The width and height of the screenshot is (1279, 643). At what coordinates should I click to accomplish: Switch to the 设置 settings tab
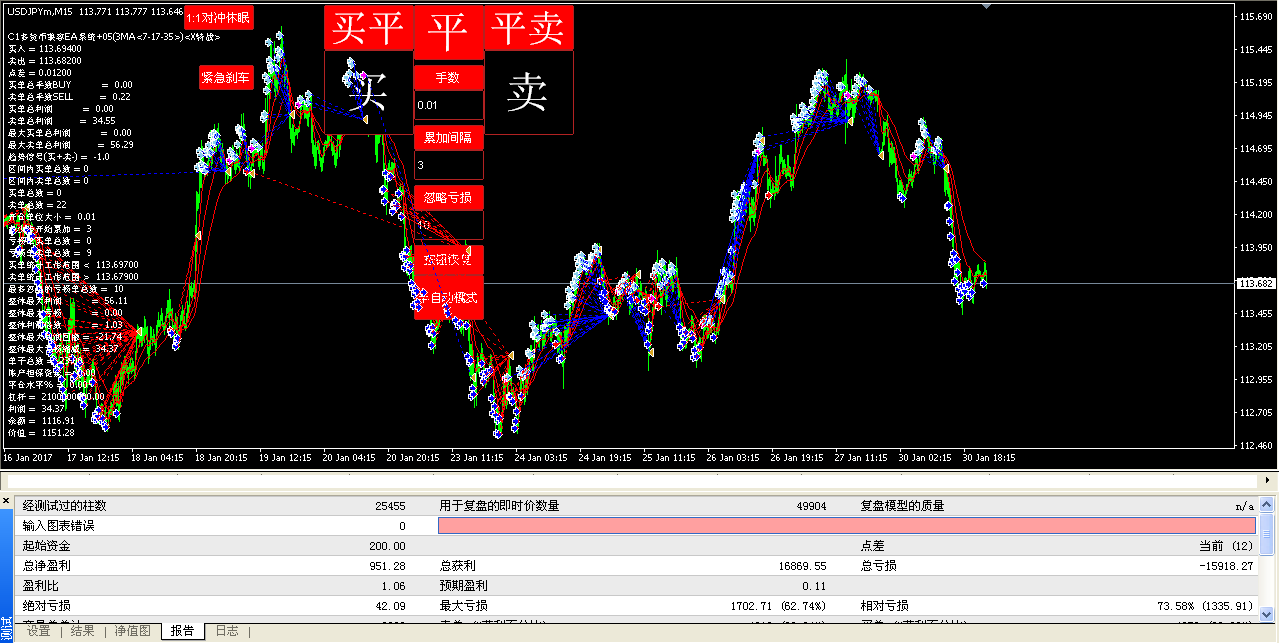point(39,631)
